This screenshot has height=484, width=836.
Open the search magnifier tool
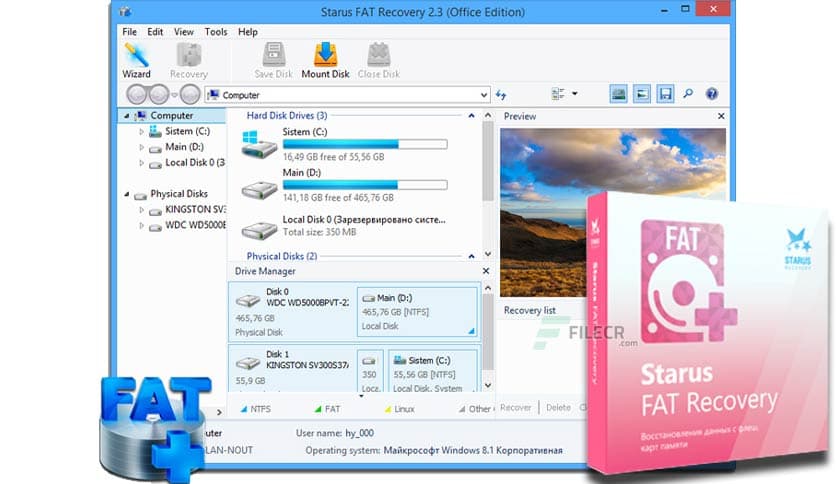coord(688,94)
